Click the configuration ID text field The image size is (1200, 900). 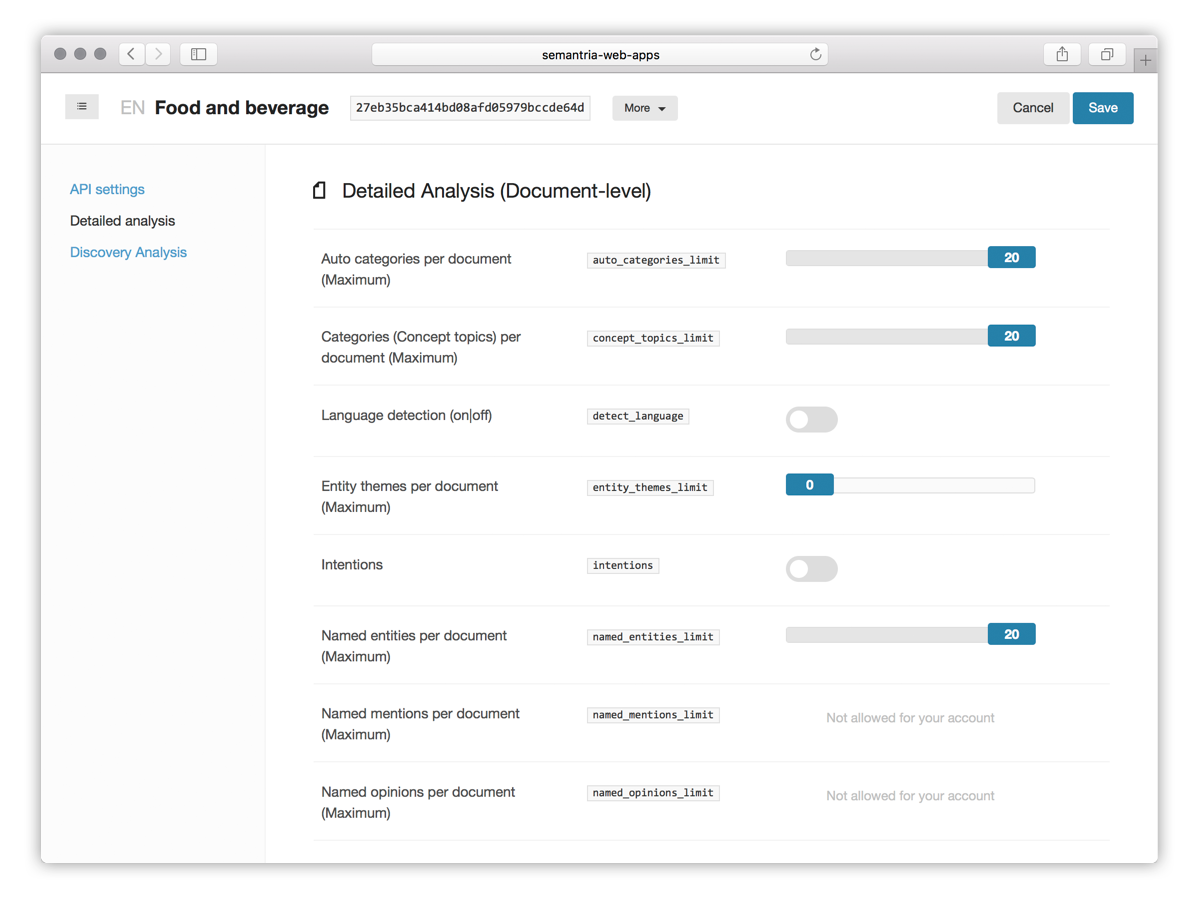(470, 108)
